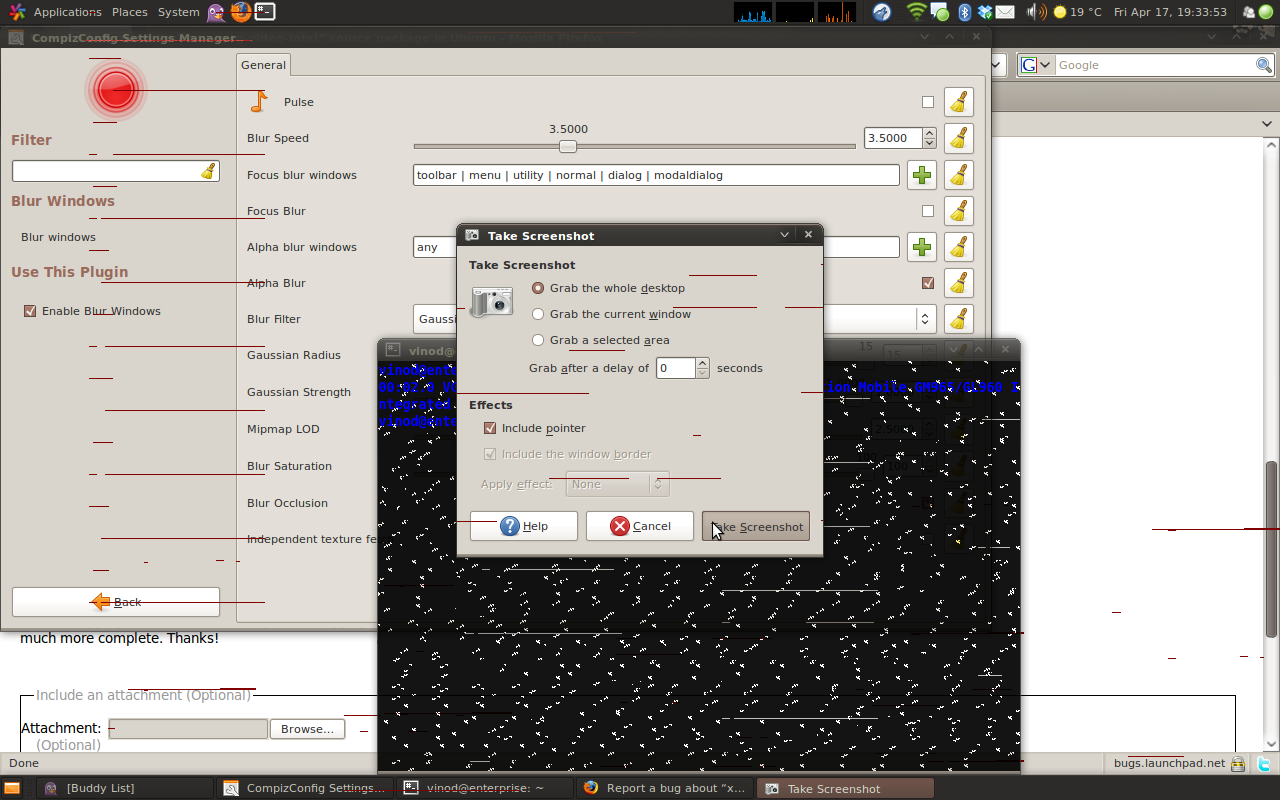1280x800 pixels.
Task: Increase the screenshot delay seconds spinner
Action: click(x=703, y=363)
